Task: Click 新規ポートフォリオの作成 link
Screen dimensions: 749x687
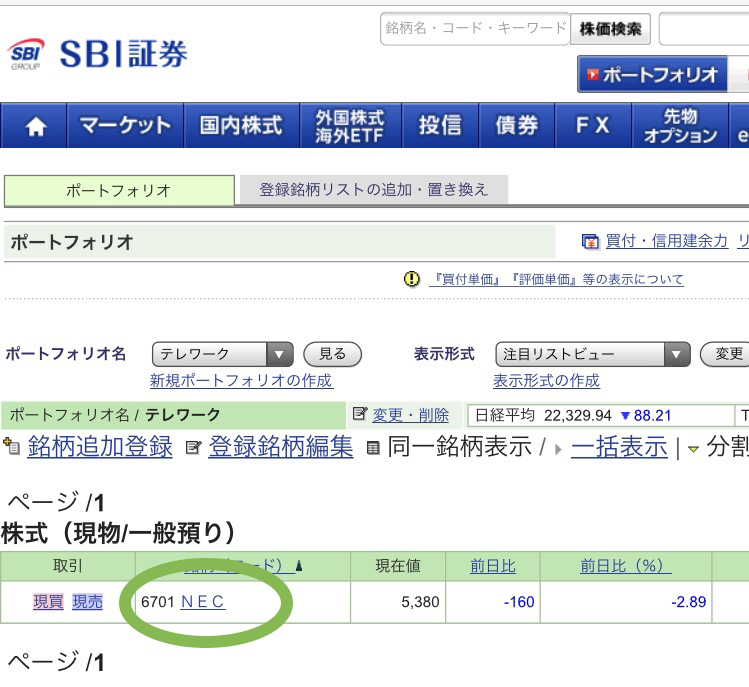Action: (241, 381)
